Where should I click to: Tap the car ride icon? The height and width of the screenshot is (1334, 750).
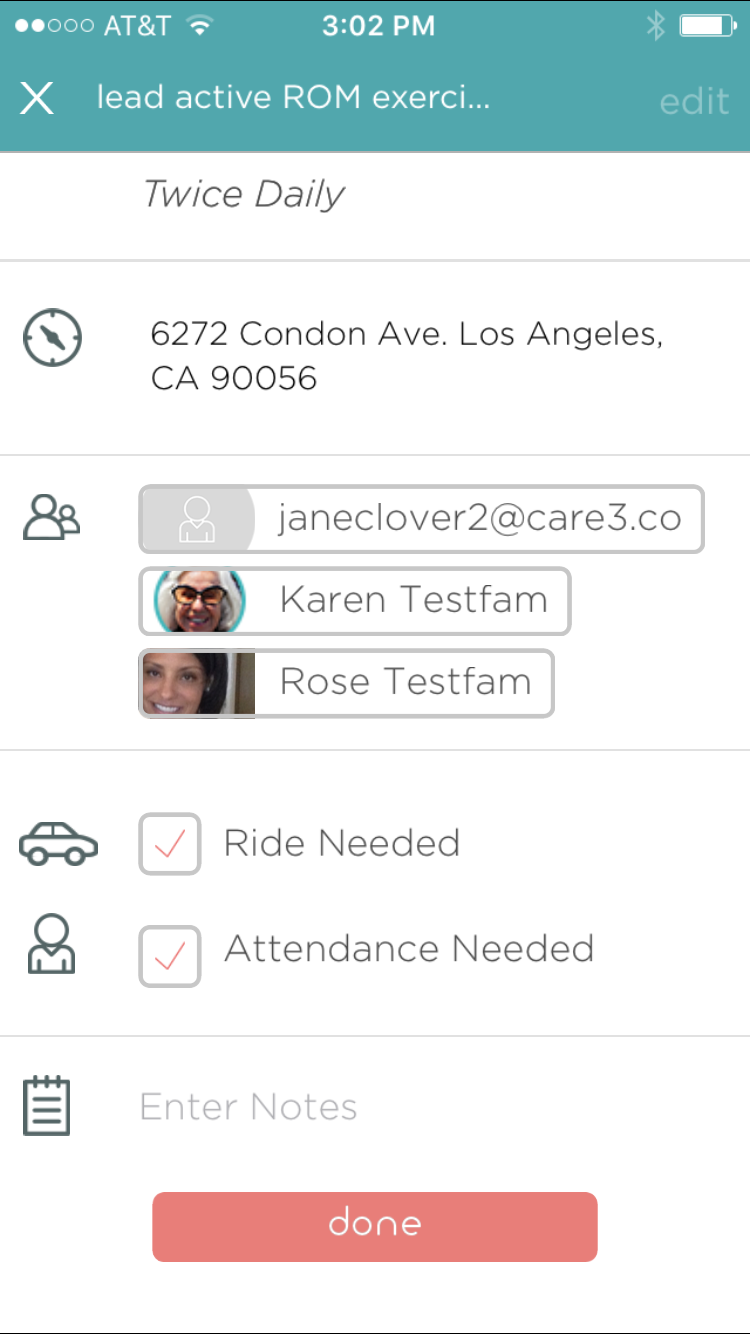[59, 843]
